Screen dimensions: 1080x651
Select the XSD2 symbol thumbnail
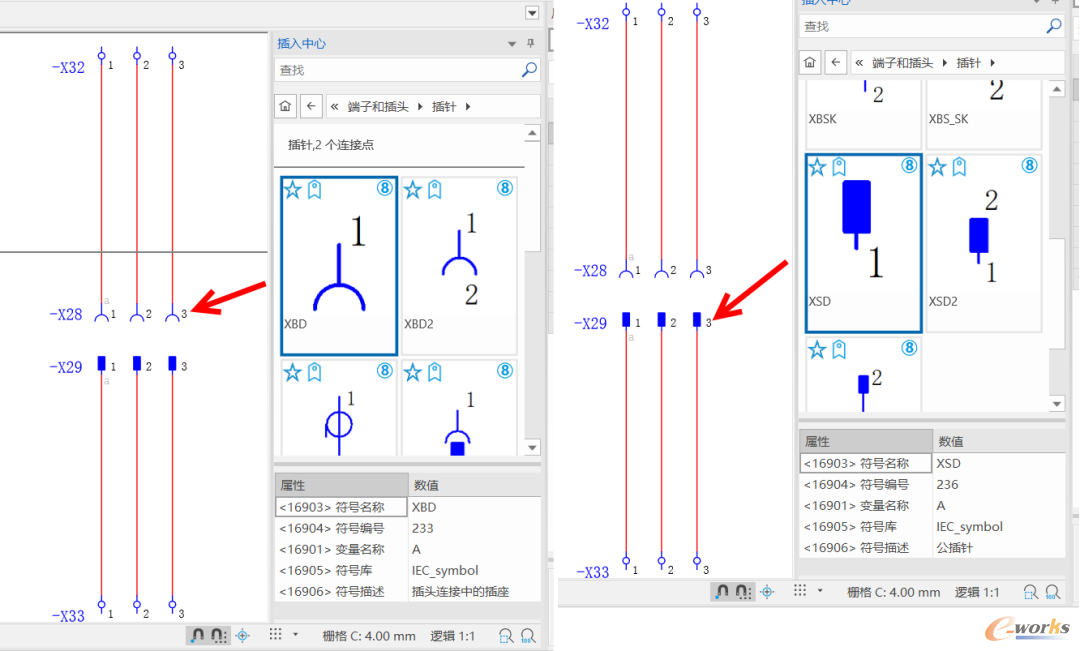tap(984, 243)
